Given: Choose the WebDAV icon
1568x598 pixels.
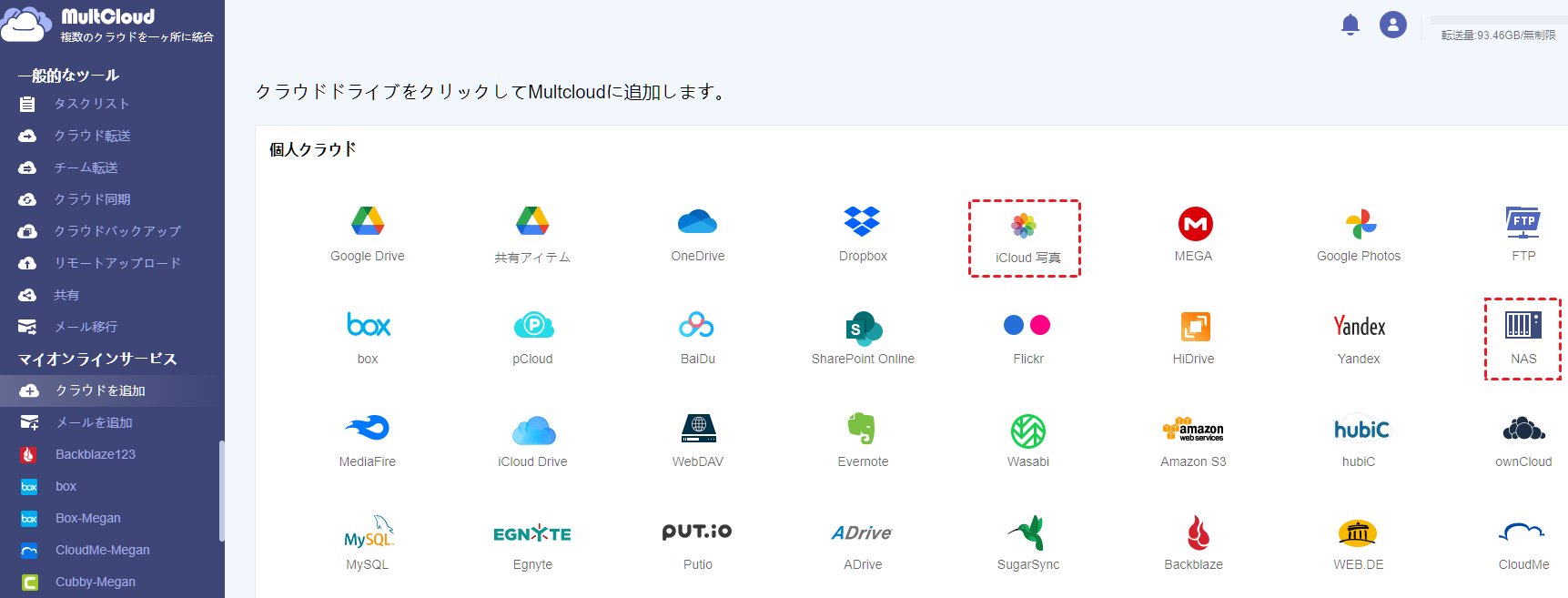Looking at the screenshot, I should [x=698, y=428].
